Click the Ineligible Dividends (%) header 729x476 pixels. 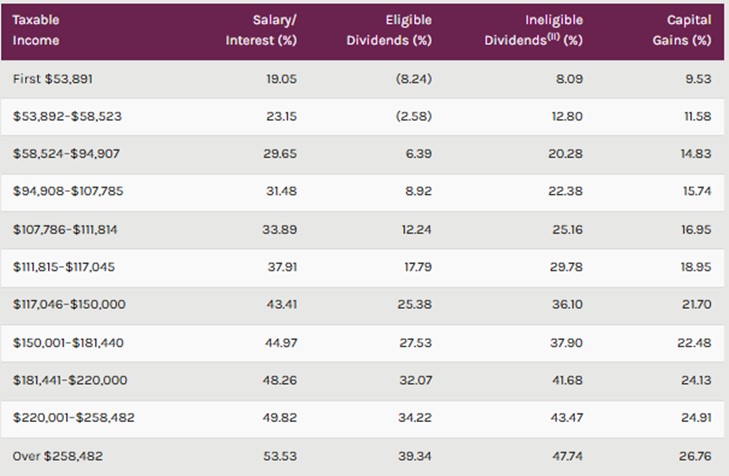click(533, 31)
